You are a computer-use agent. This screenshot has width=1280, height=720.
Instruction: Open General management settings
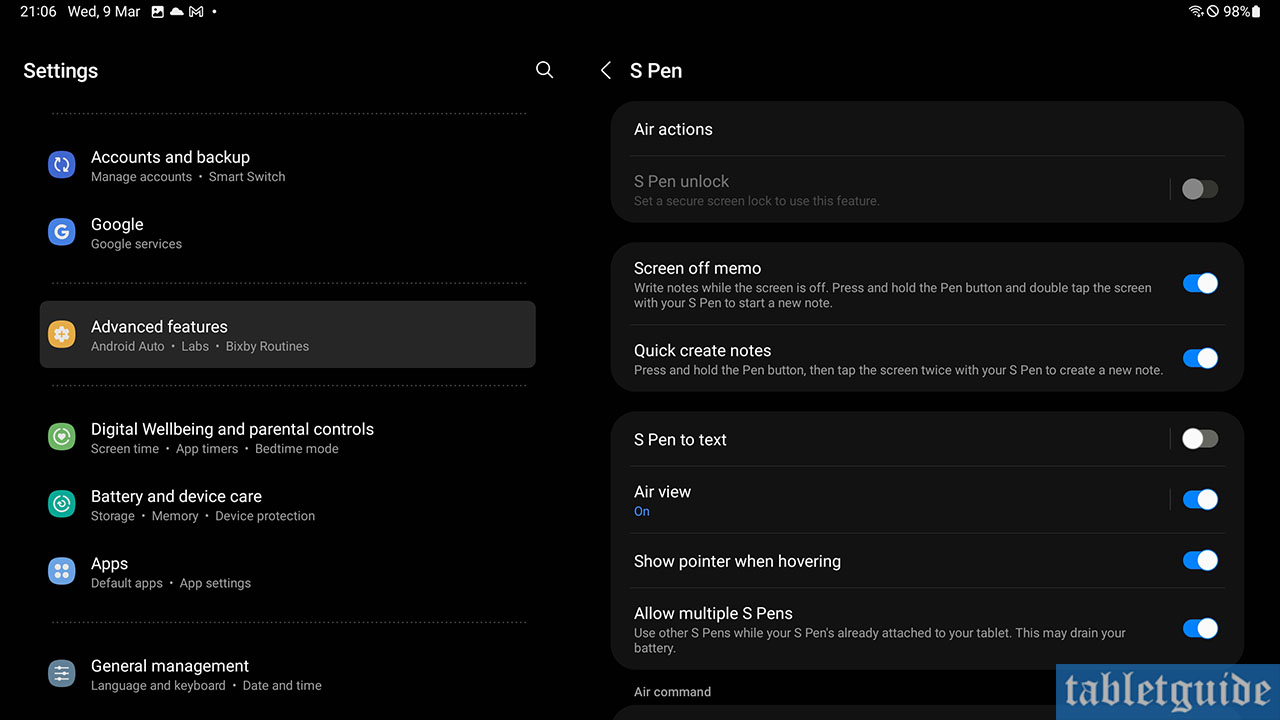coord(288,674)
